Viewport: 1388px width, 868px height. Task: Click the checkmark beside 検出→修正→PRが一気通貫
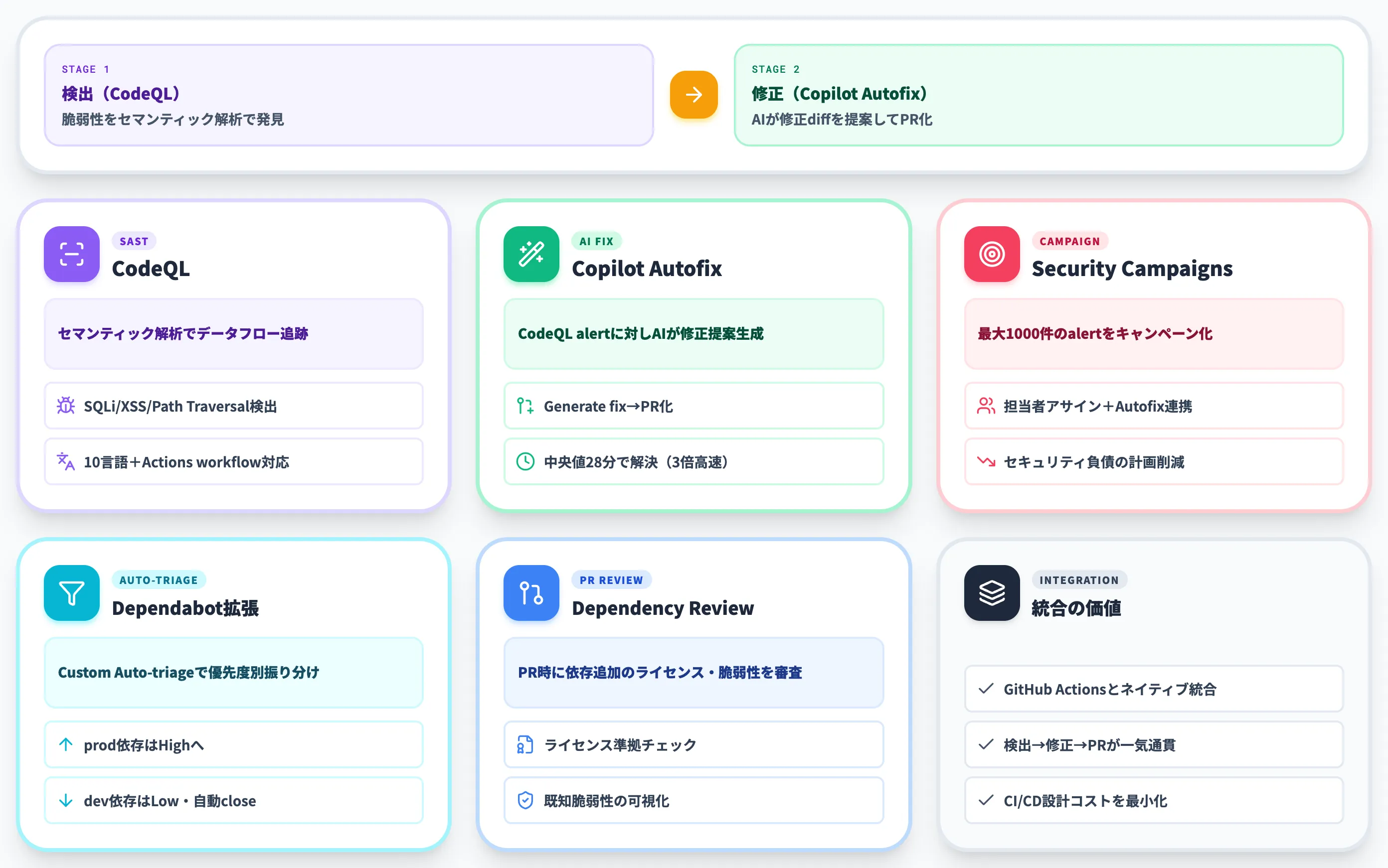pos(986,744)
